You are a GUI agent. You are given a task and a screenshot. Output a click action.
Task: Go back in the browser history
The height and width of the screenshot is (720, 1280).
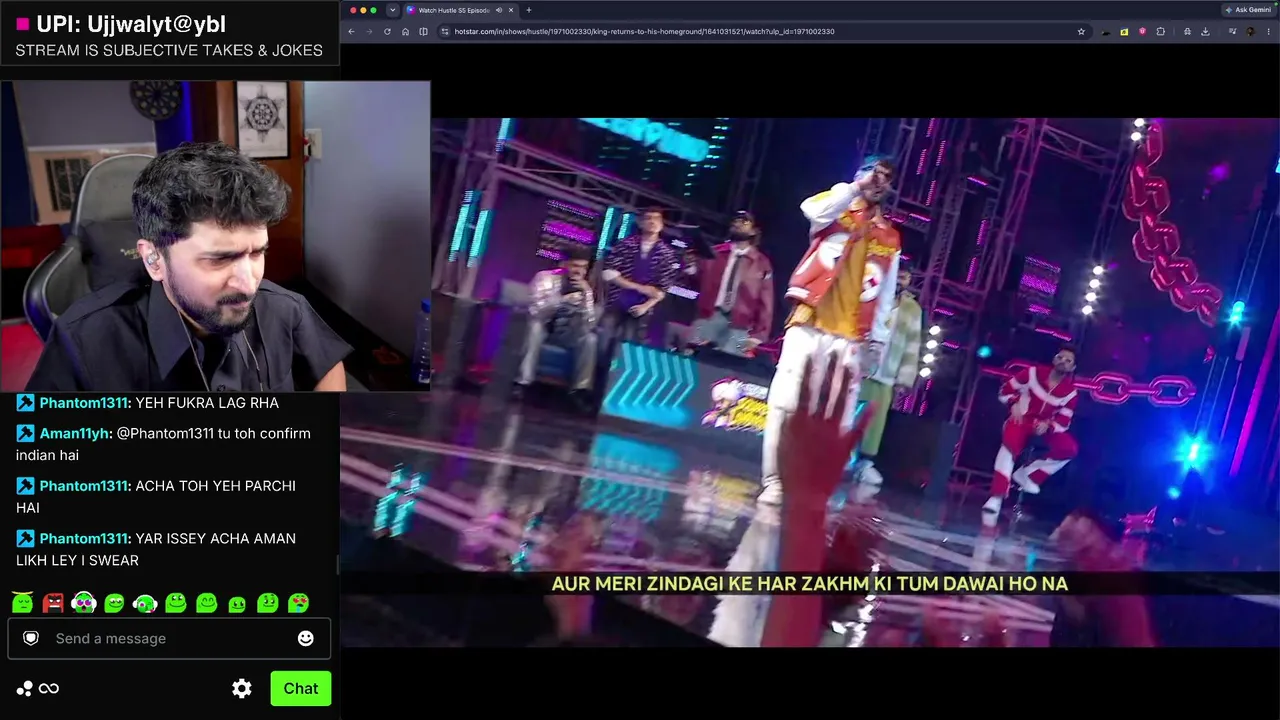(351, 31)
